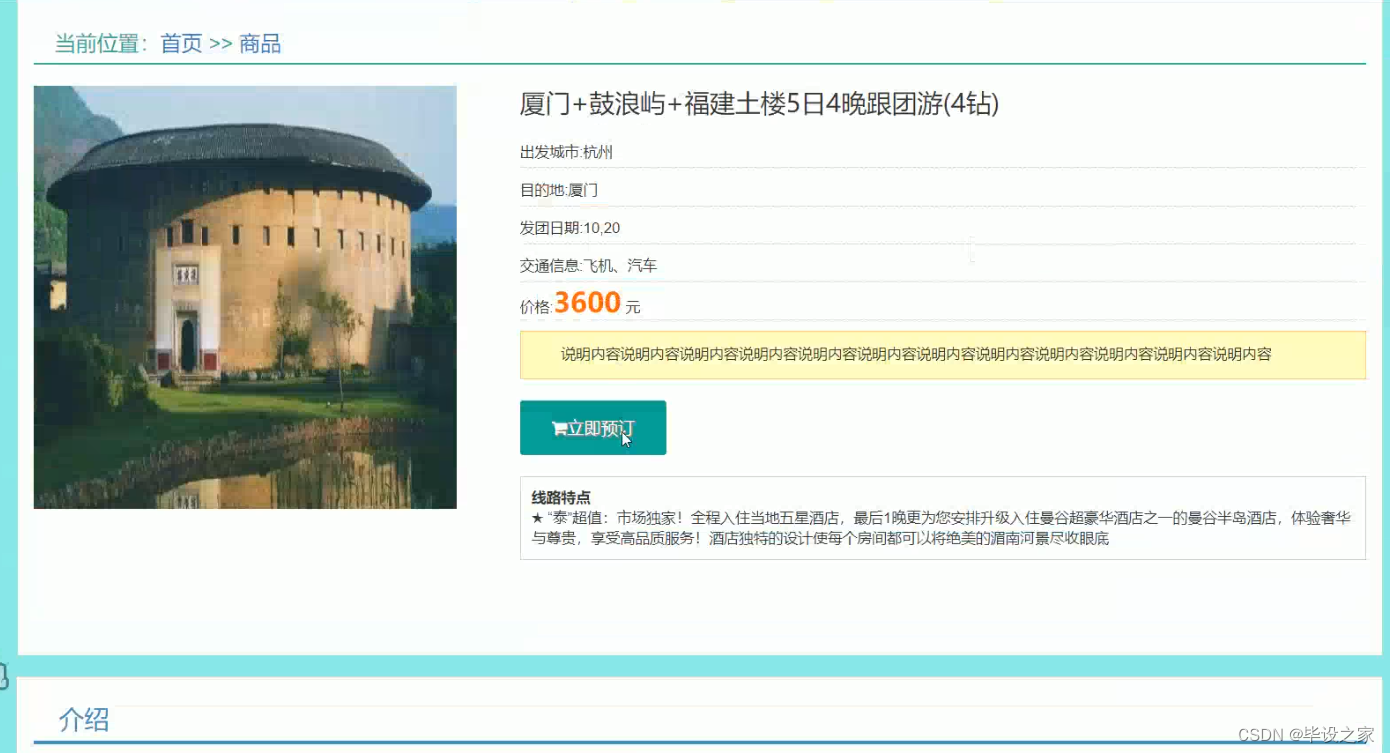Screen dimensions: 1390x753
Task: Select the 目的地:厦门 row
Action: coord(942,190)
